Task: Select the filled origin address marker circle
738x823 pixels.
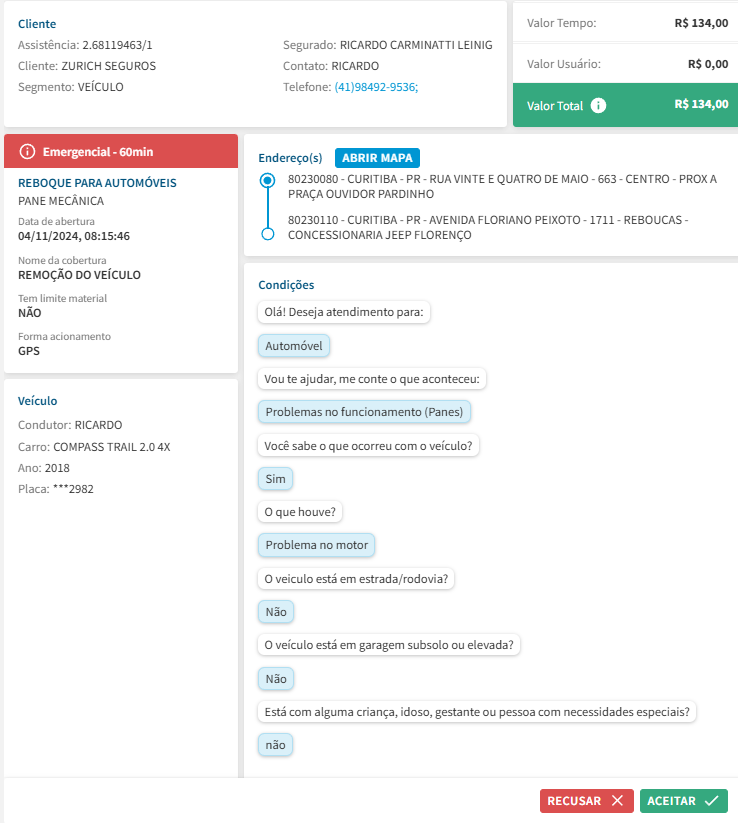Action: (267, 181)
